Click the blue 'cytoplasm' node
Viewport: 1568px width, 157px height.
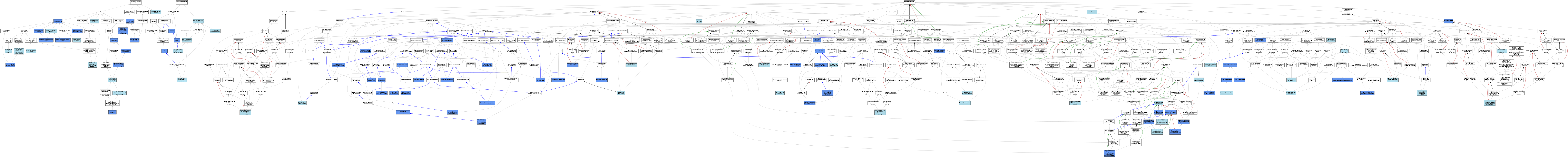point(172,31)
